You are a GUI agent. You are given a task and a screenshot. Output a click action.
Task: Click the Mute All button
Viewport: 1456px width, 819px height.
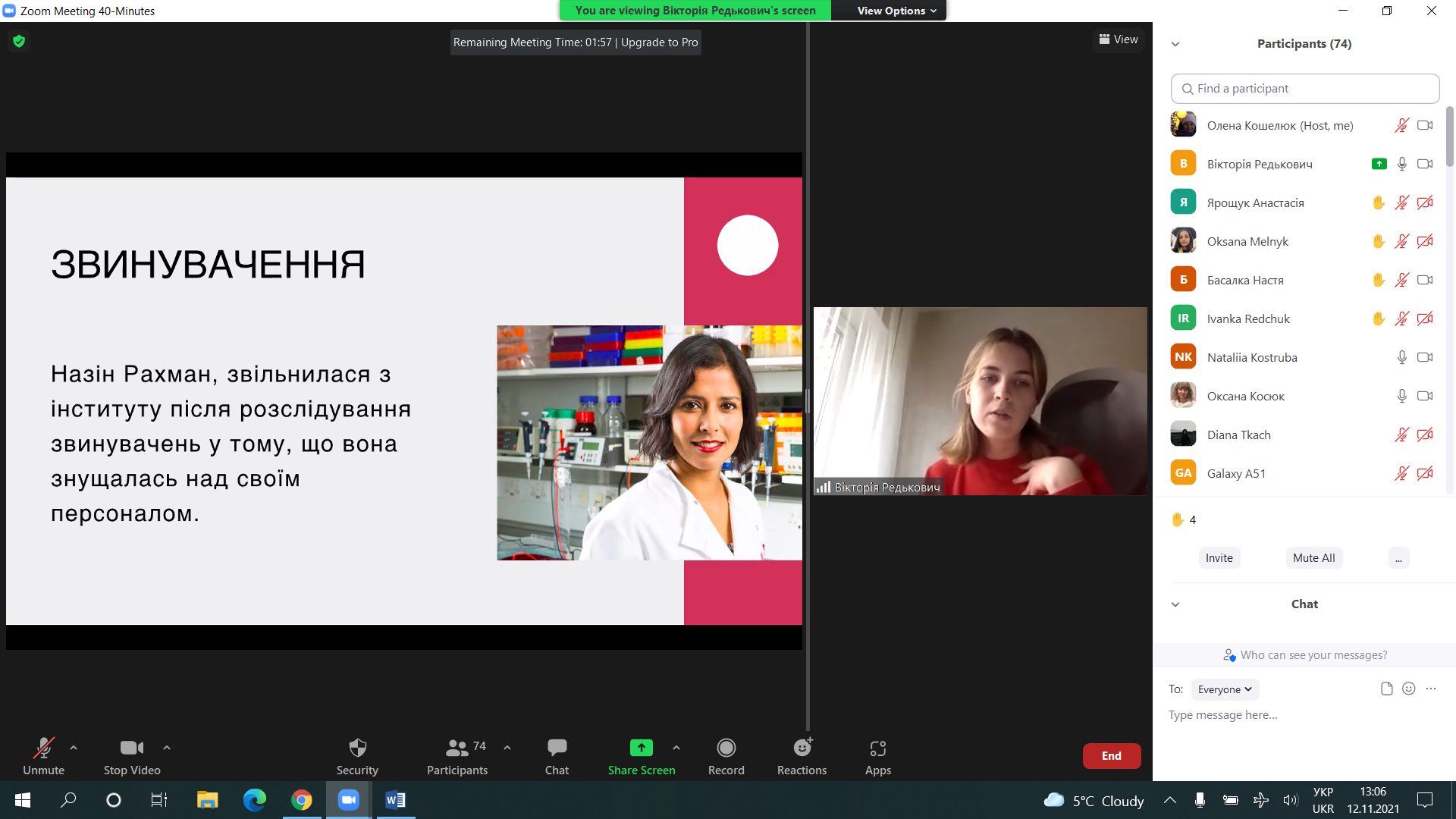click(x=1313, y=558)
